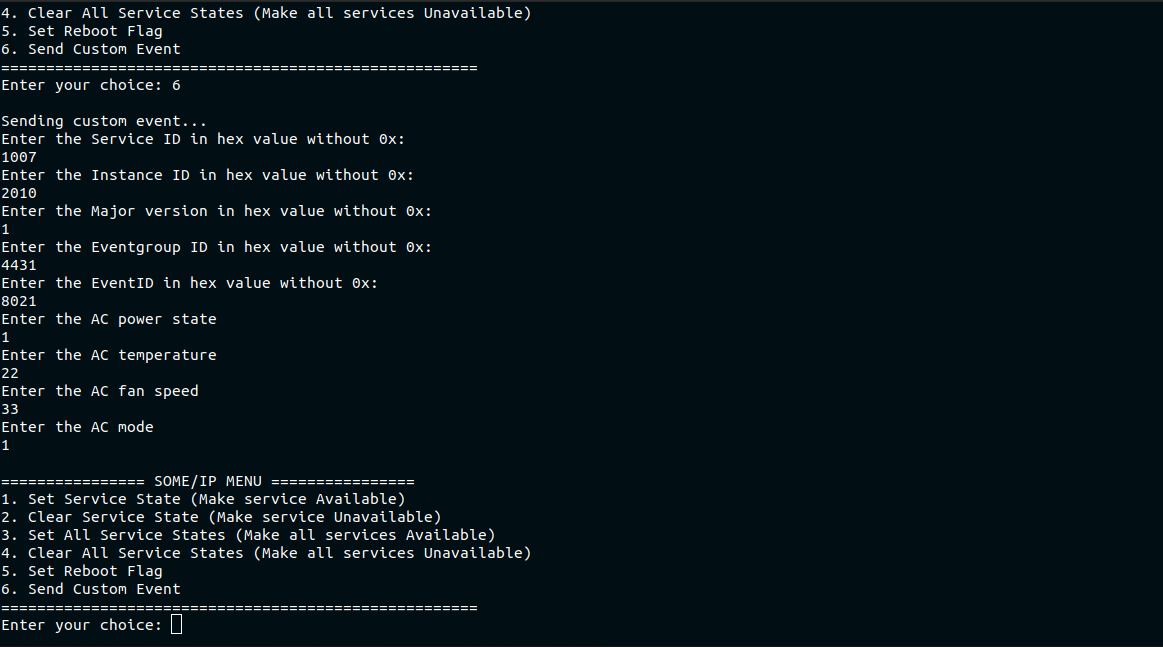The height and width of the screenshot is (647, 1163).
Task: Click the entered fan speed value 33
Action: pyautogui.click(x=10, y=409)
